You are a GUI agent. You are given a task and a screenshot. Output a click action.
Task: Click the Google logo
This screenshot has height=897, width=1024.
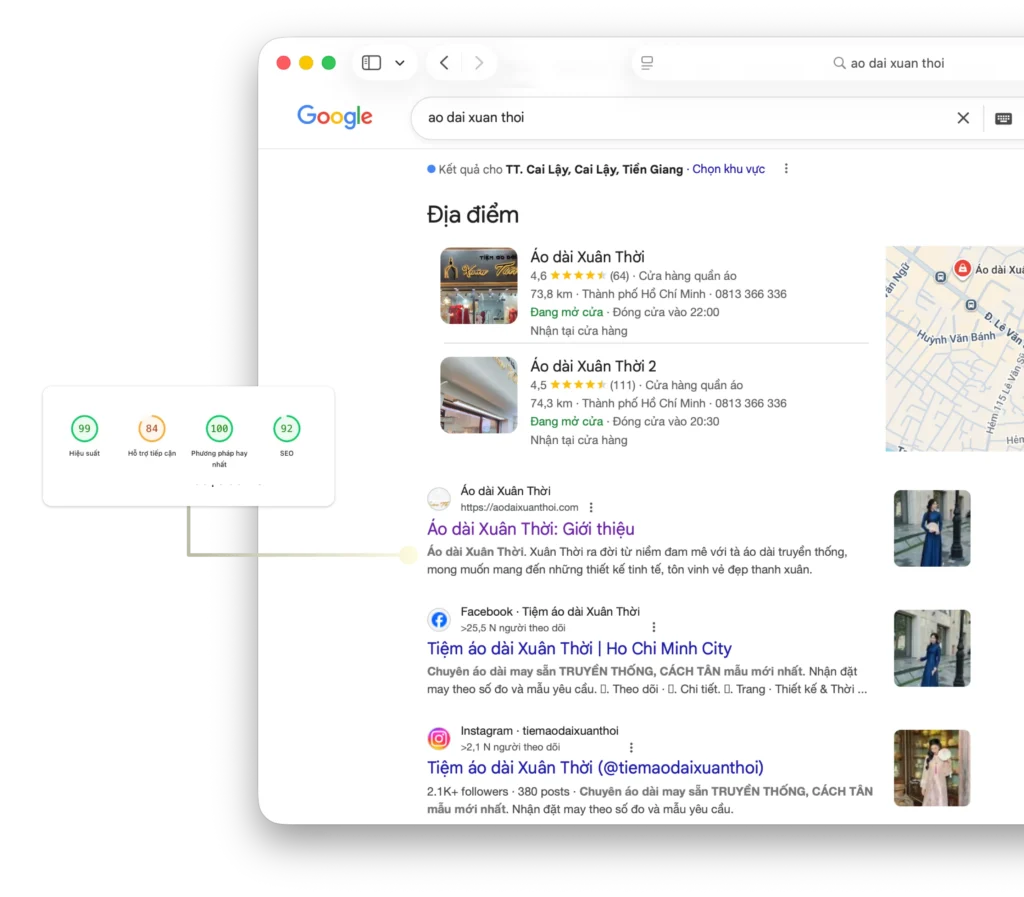335,117
